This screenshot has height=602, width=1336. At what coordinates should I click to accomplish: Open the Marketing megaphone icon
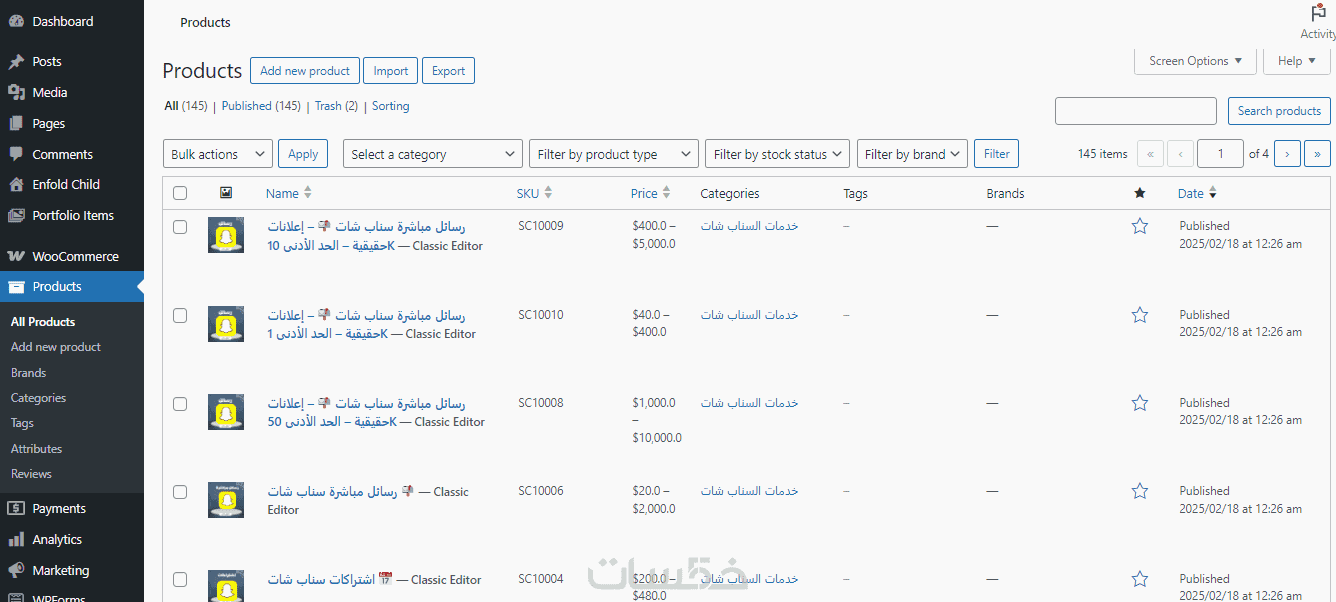(16, 571)
